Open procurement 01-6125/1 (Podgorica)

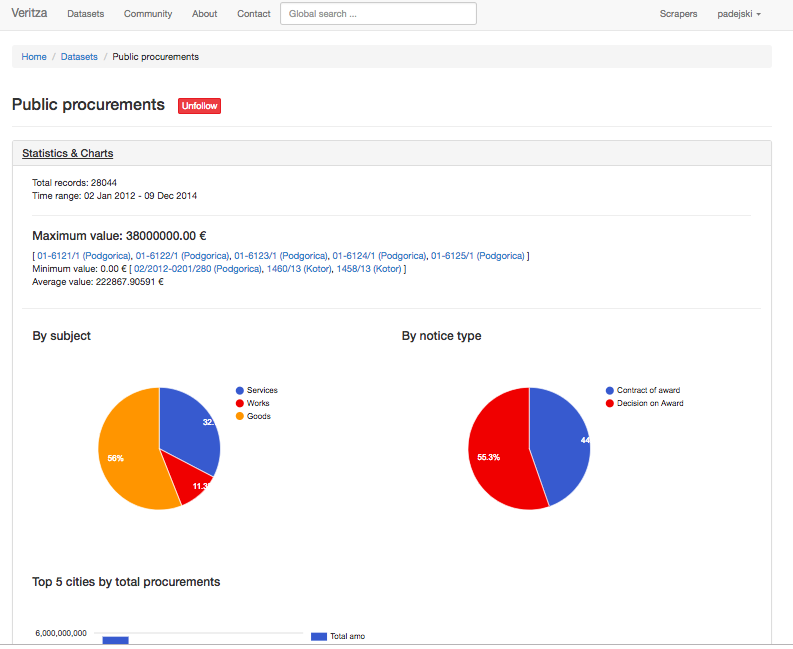tap(477, 255)
